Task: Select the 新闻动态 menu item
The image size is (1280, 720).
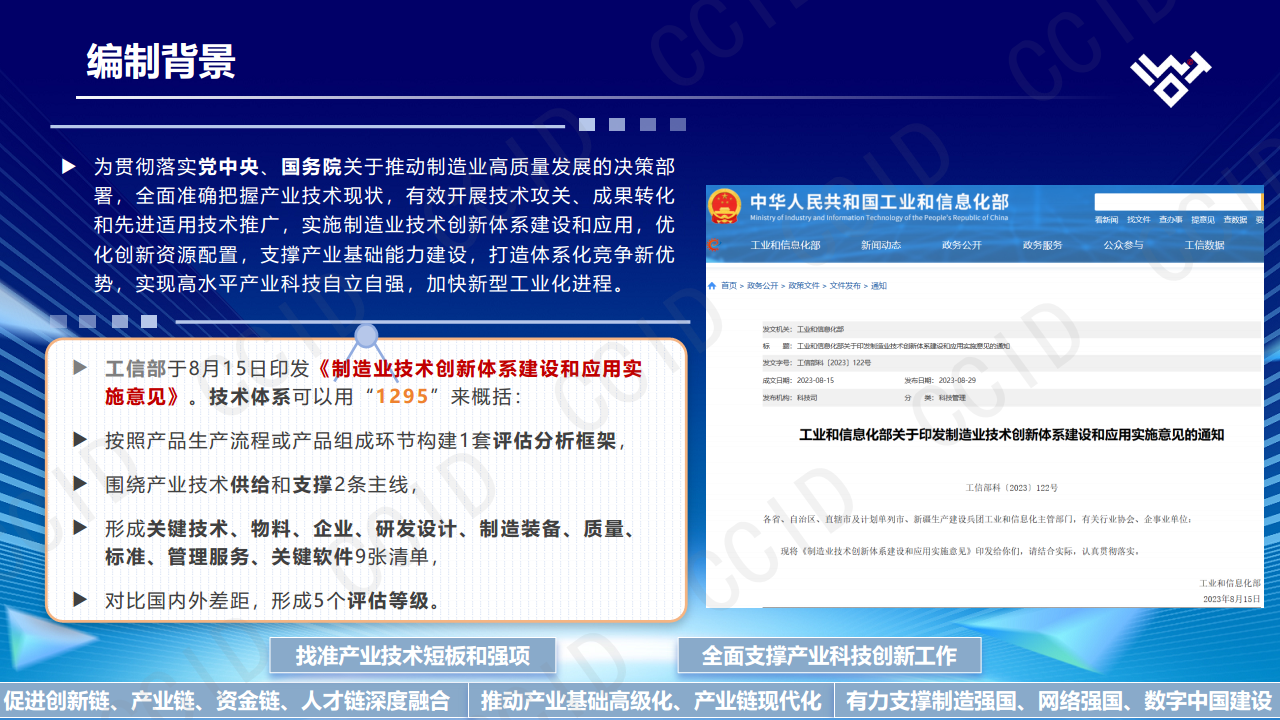Action: (882, 246)
